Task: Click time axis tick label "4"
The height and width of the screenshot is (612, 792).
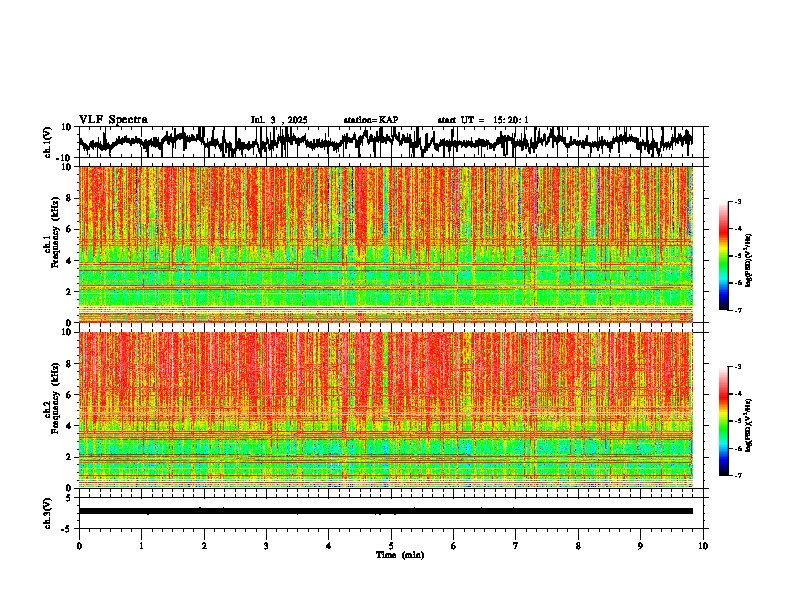Action: pos(329,546)
